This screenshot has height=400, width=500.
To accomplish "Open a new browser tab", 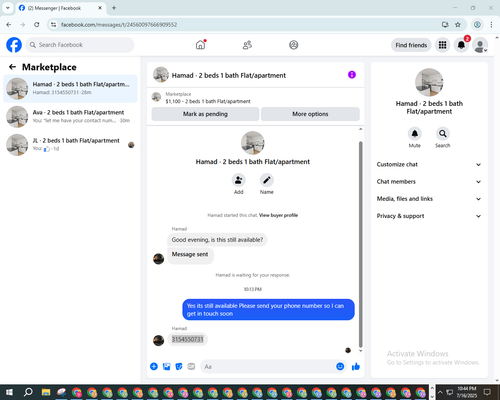I will click(114, 8).
